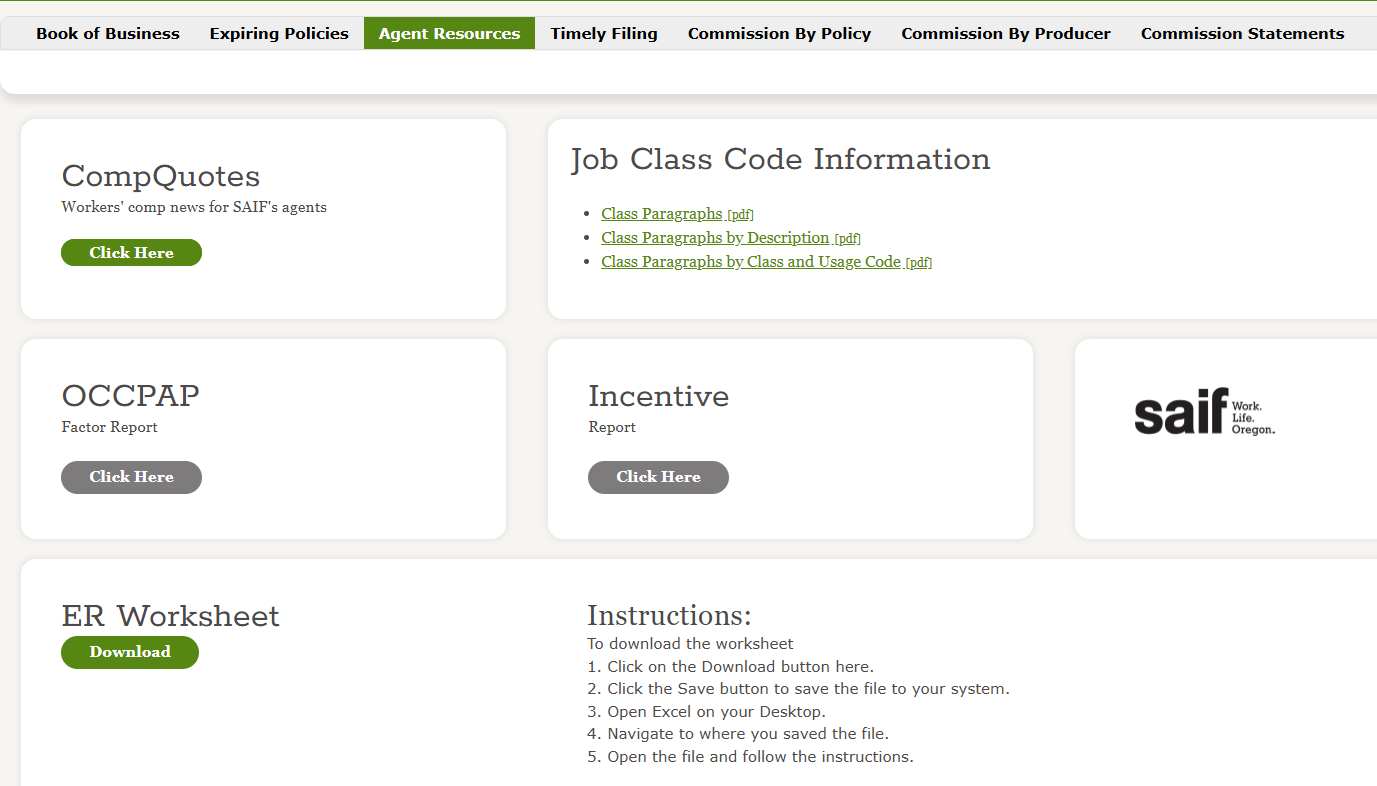This screenshot has width=1377, height=786.
Task: Open the Commission By Policy tab
Action: pyautogui.click(x=779, y=33)
